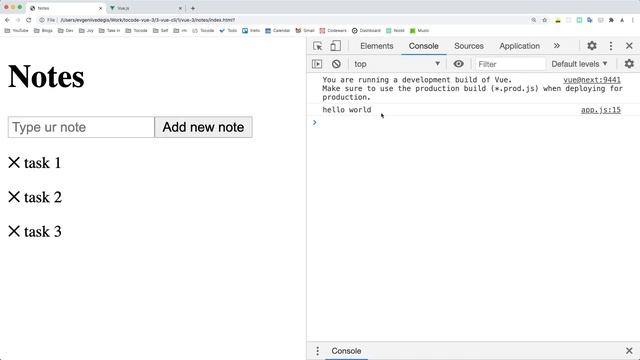This screenshot has width=640, height=360.
Task: Open the Application tab
Action: 519,46
